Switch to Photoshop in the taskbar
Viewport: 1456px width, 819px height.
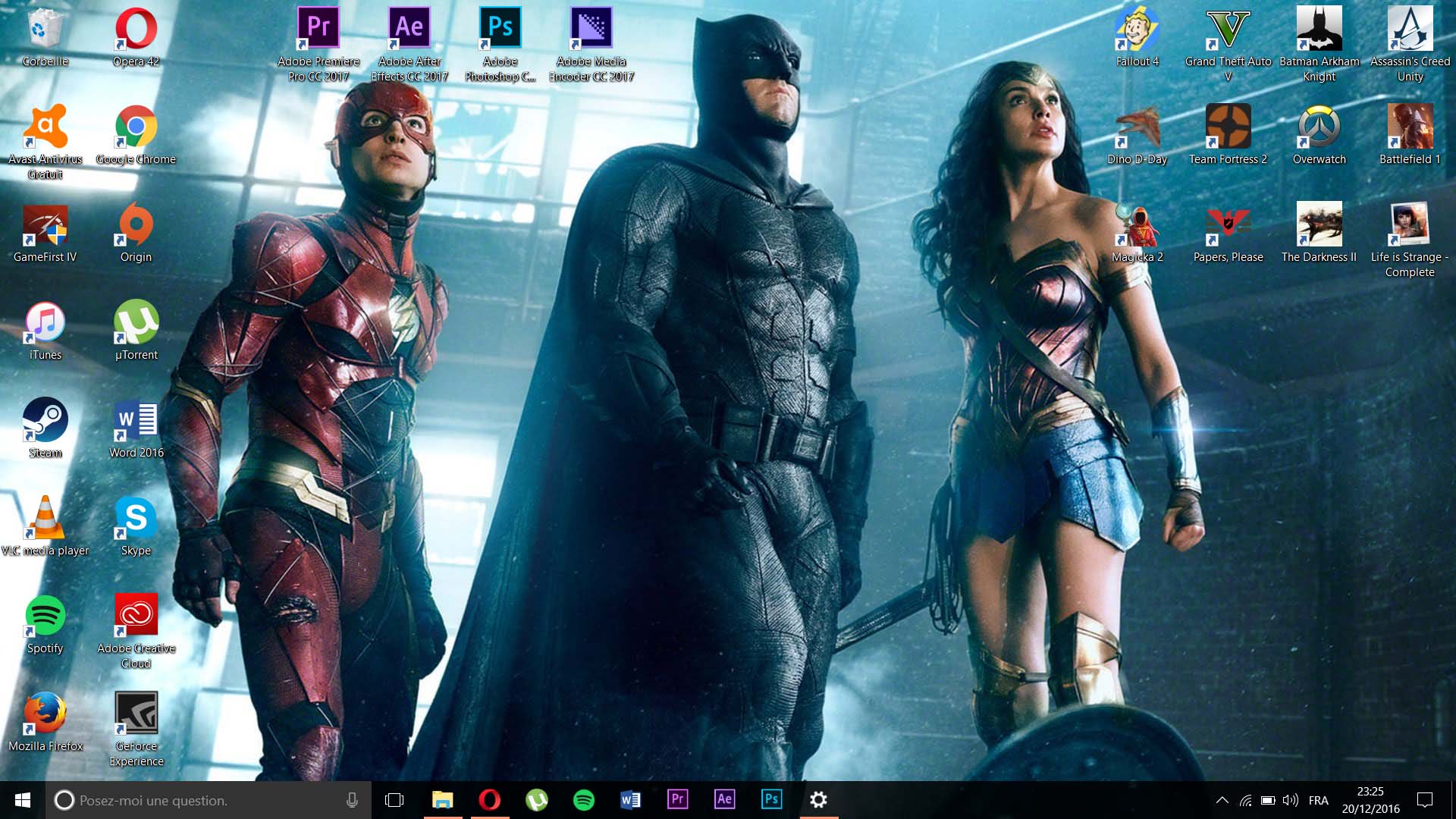[771, 800]
